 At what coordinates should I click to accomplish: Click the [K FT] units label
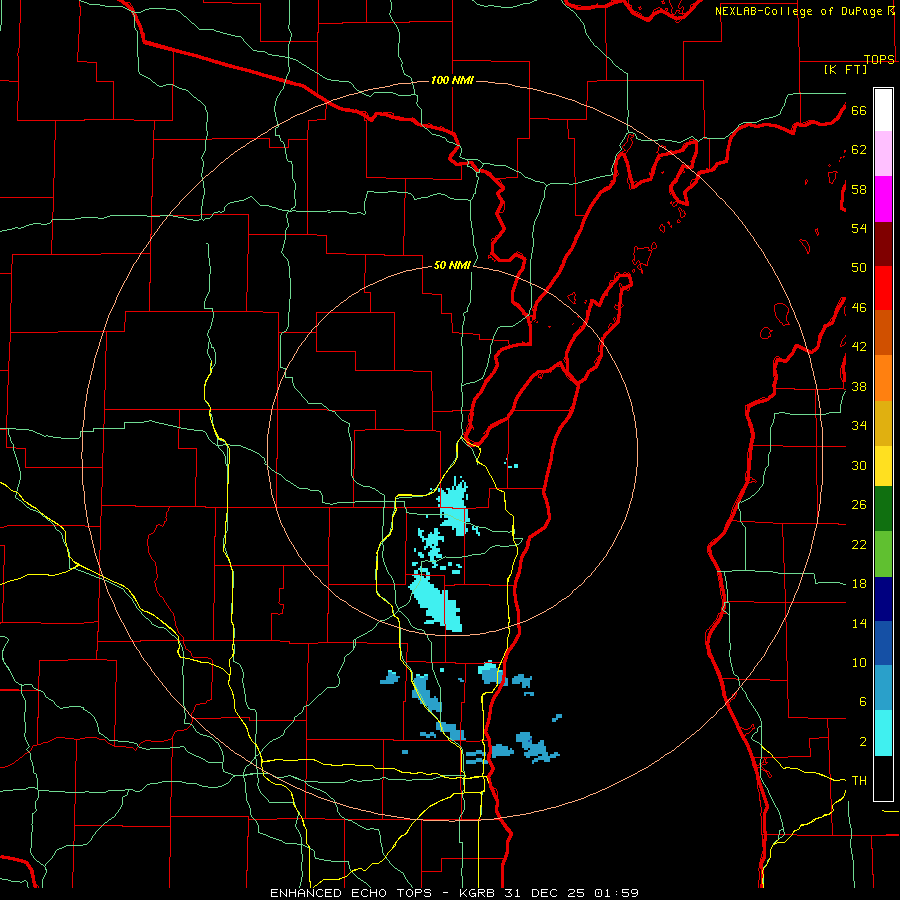click(845, 69)
